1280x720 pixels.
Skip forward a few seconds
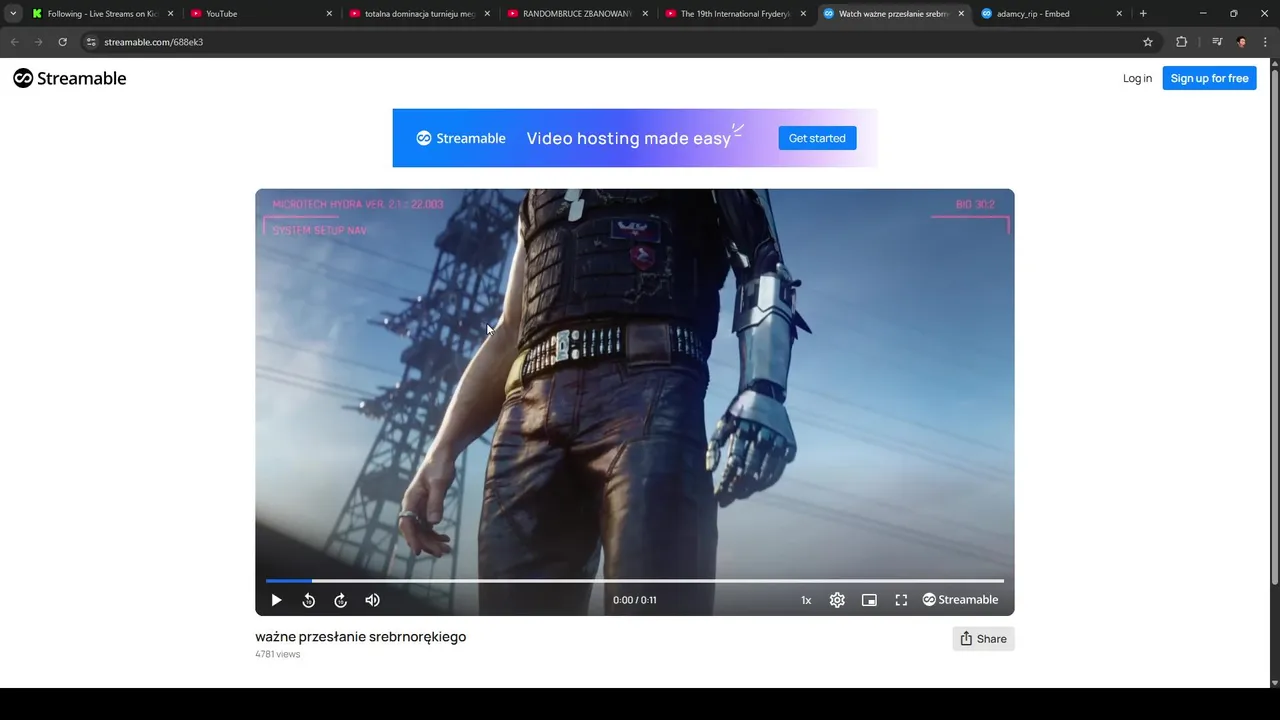click(x=341, y=600)
